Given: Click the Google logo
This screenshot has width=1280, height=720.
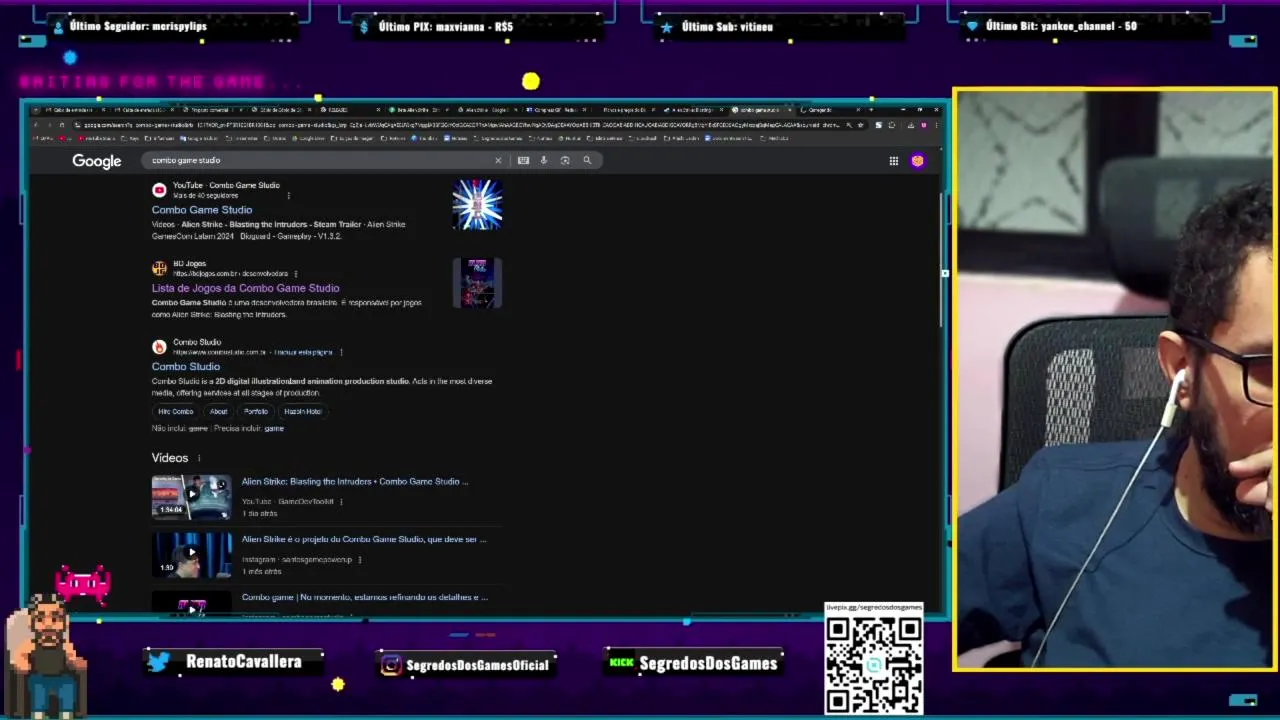Looking at the screenshot, I should (96, 161).
